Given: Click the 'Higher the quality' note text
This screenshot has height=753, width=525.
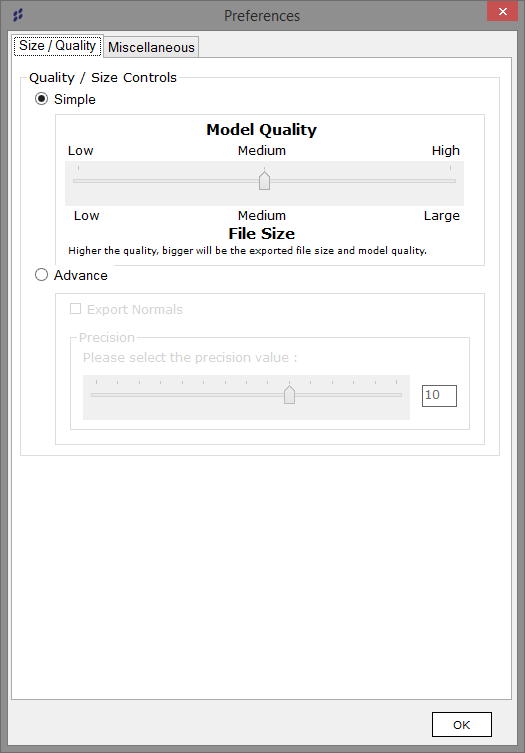Looking at the screenshot, I should (247, 251).
